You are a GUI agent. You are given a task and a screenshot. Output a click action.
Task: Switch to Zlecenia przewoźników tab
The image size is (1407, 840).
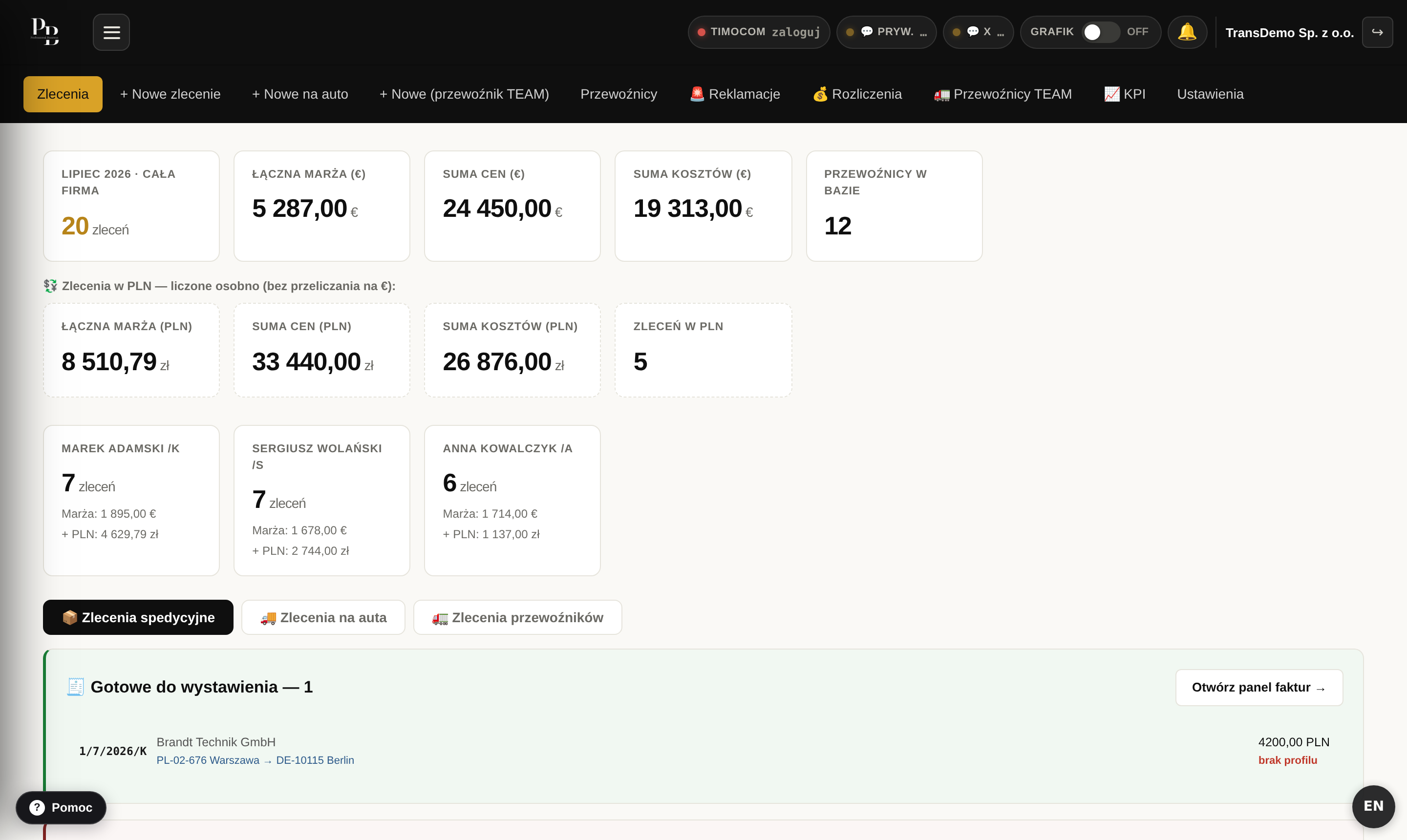coord(517,617)
